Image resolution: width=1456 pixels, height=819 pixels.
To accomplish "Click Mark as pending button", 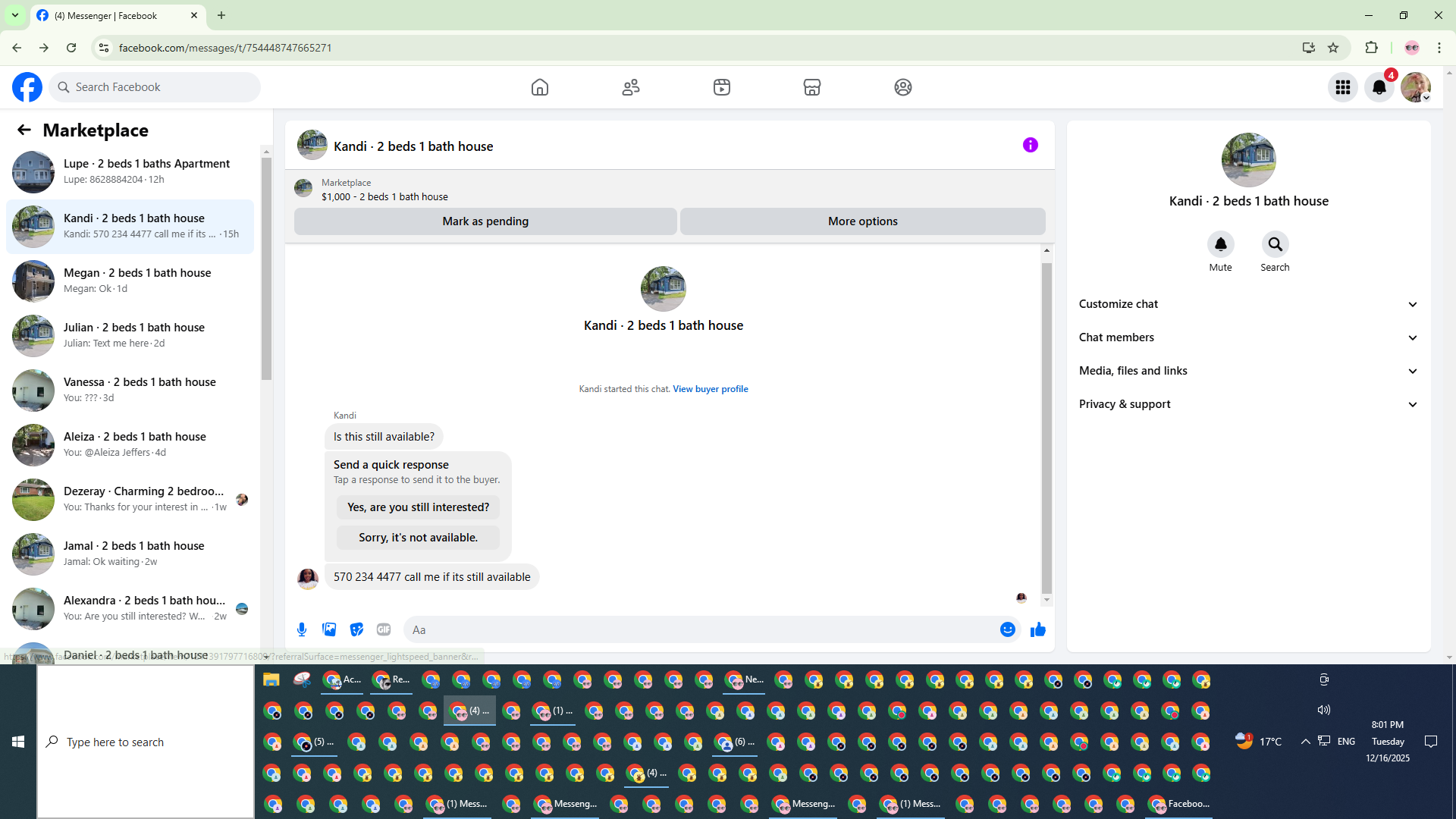I will pos(485,221).
